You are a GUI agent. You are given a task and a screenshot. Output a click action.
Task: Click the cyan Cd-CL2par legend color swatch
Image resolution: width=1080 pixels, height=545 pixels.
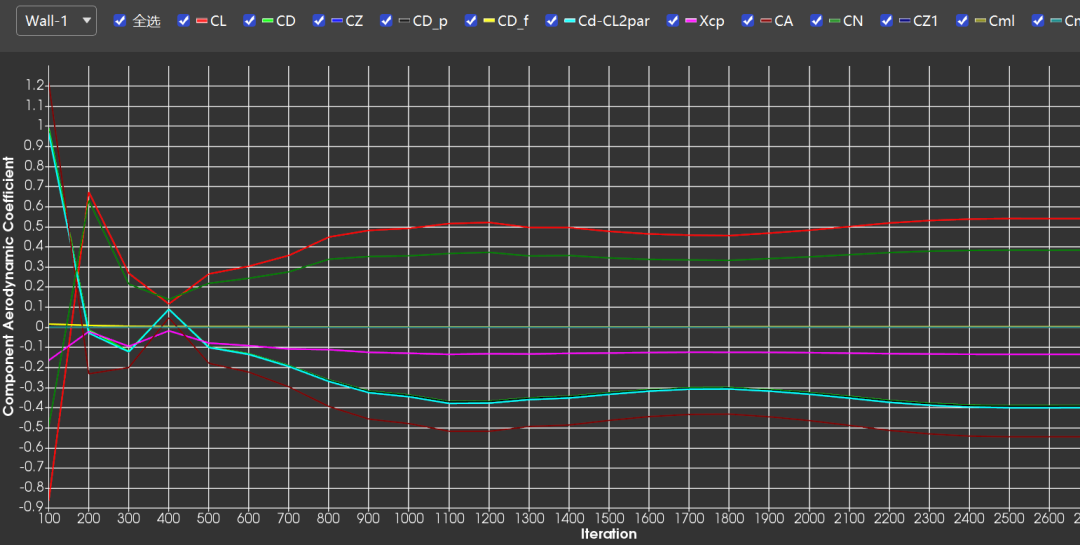570,21
